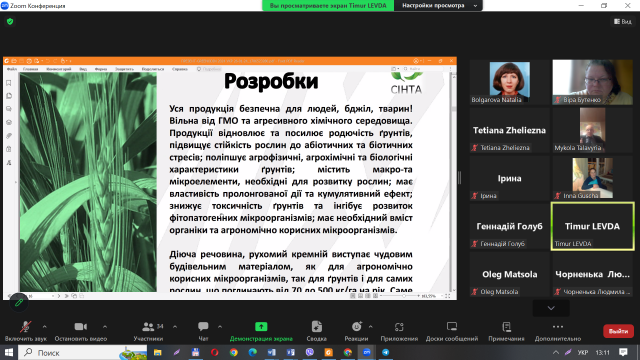Expand arrow next to Чат
This screenshot has height=360, width=640.
click(x=220, y=327)
